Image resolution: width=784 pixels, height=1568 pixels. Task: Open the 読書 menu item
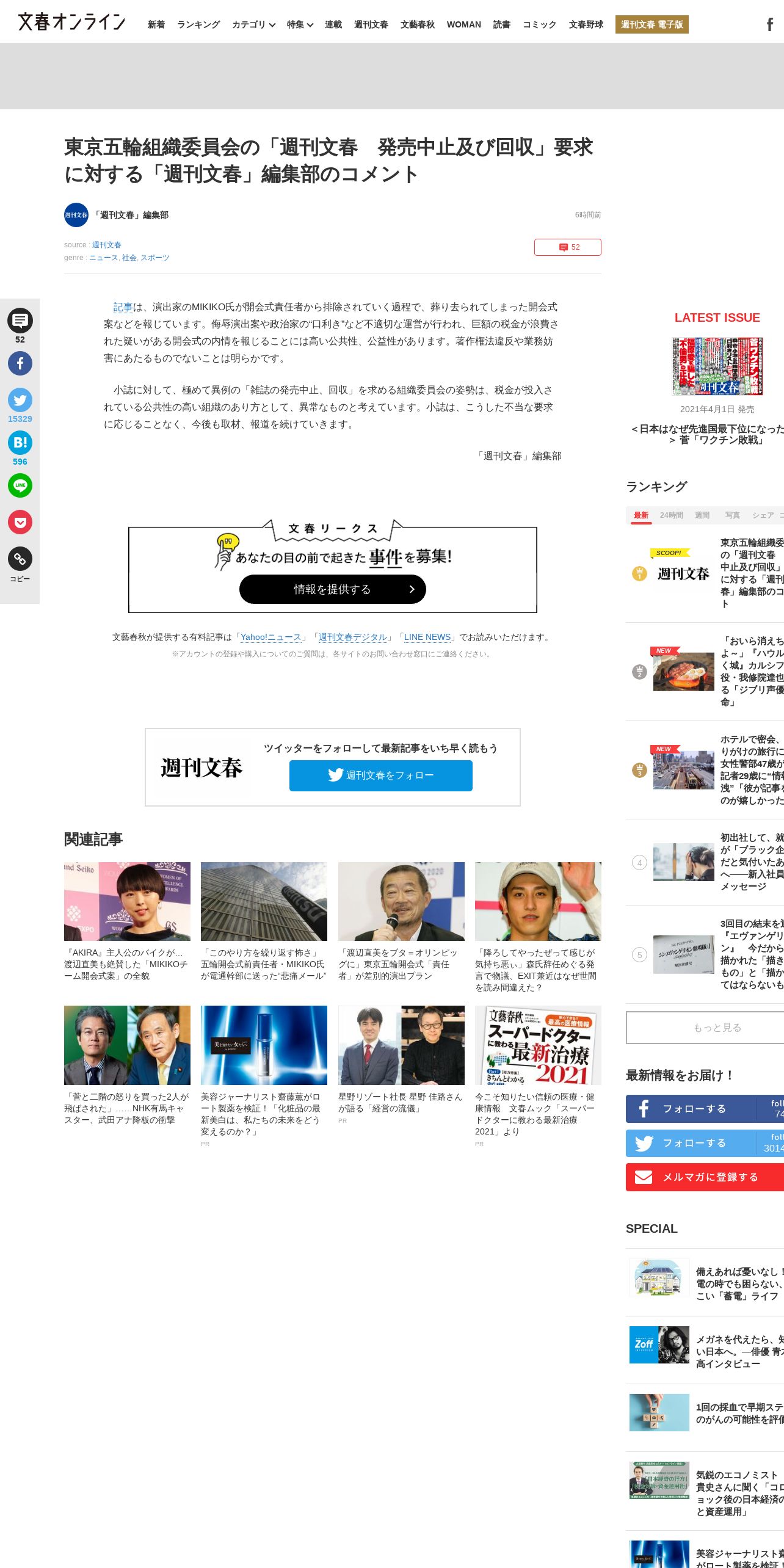(502, 24)
